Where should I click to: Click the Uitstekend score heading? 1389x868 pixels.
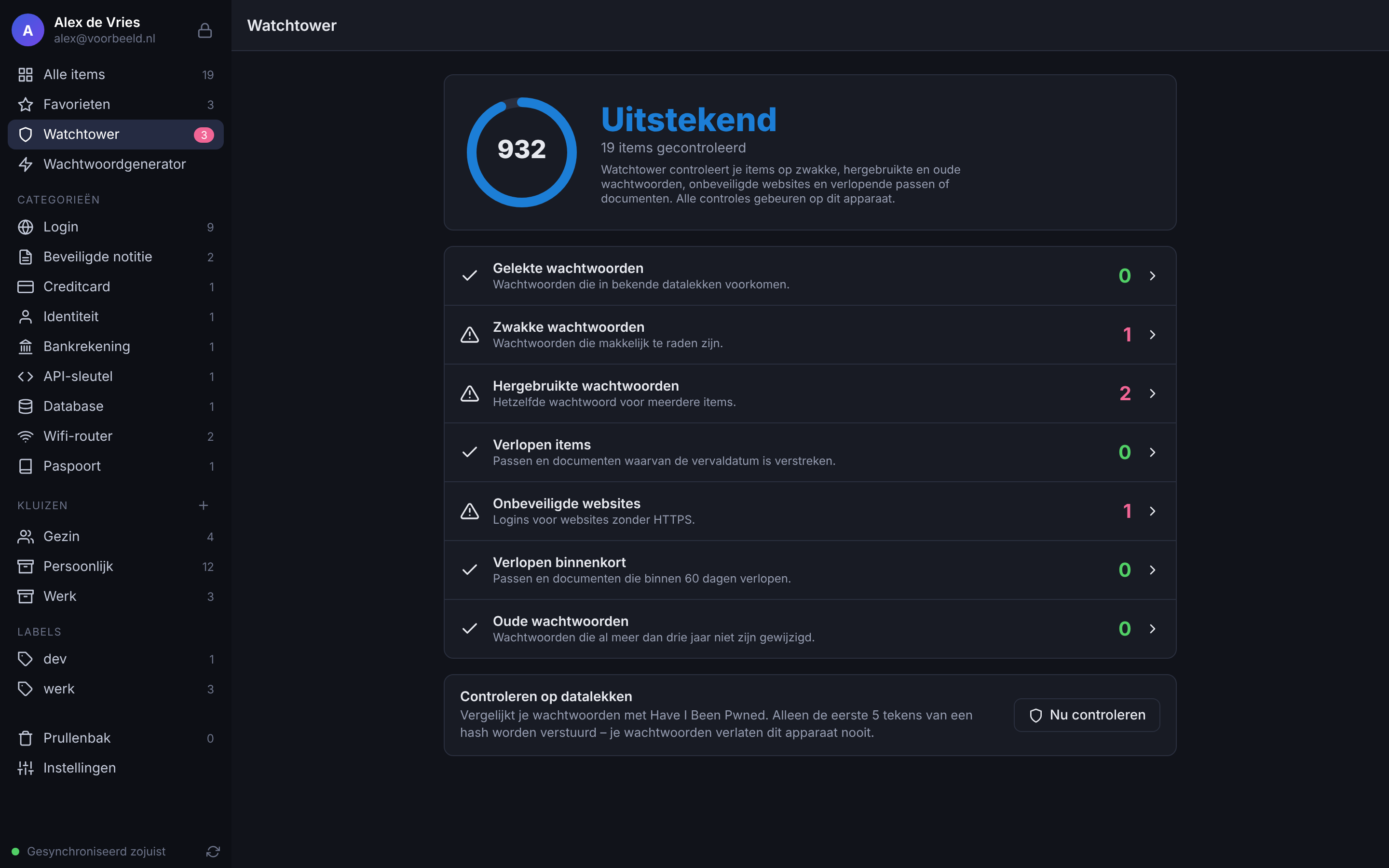[688, 120]
